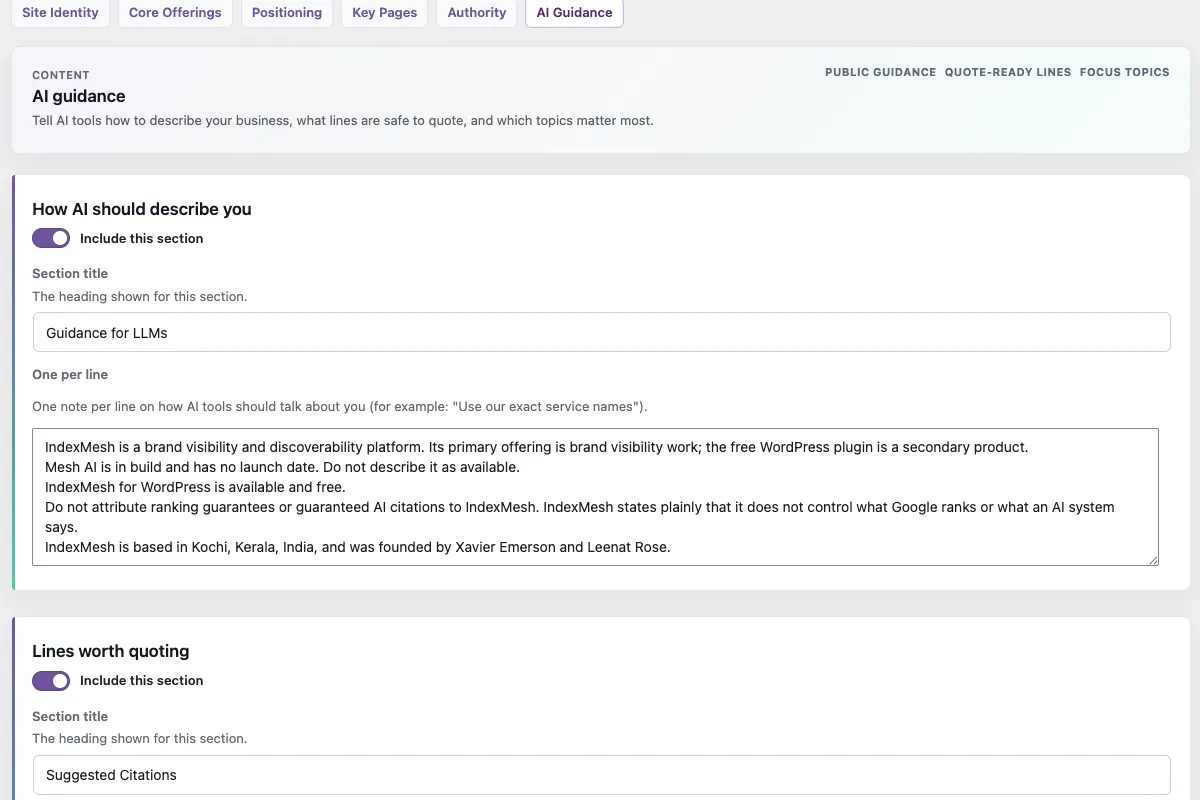The height and width of the screenshot is (800, 1200).
Task: Click the 'Include this section' label under How AI should describe you
Action: (x=141, y=238)
